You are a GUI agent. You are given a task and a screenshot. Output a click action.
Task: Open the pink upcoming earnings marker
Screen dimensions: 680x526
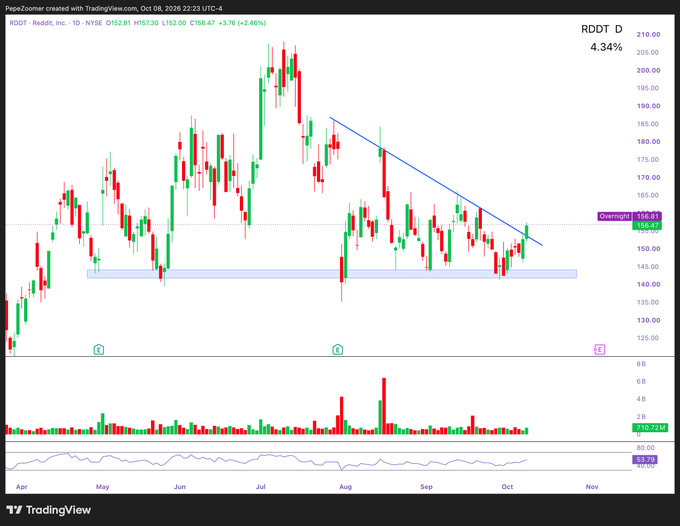point(599,349)
